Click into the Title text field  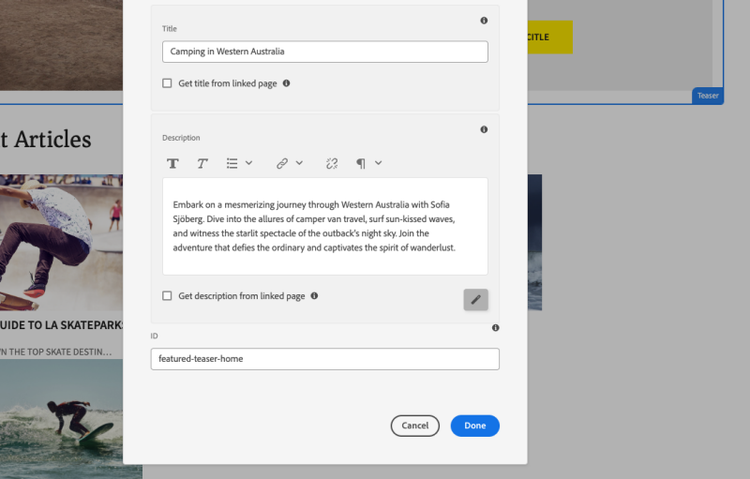tap(325, 52)
